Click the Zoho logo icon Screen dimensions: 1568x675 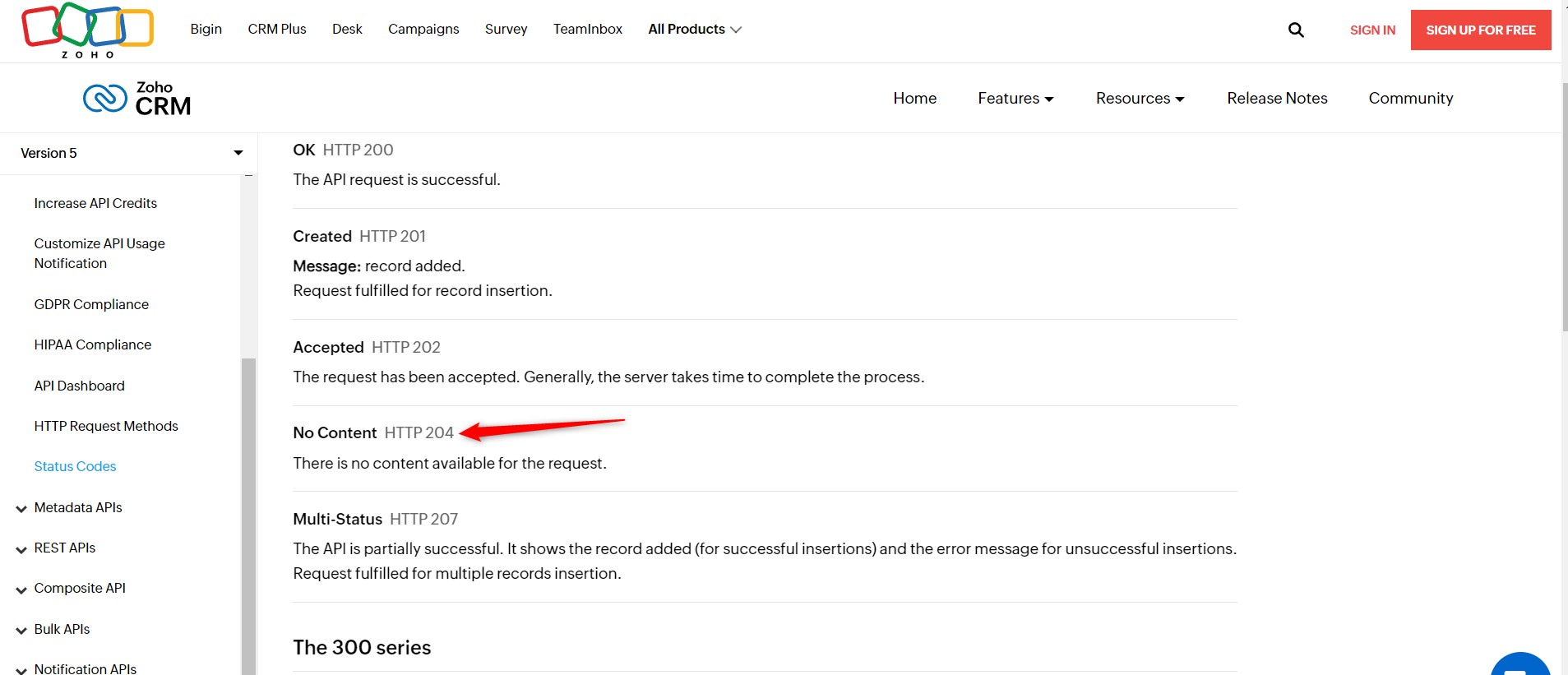(88, 30)
